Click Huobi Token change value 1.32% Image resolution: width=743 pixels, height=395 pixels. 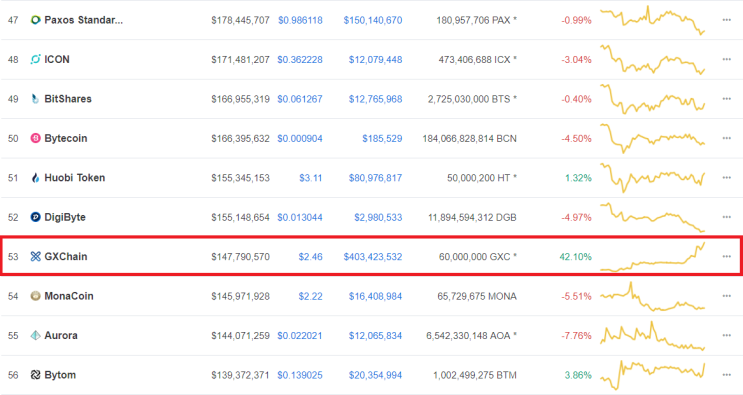click(x=578, y=178)
